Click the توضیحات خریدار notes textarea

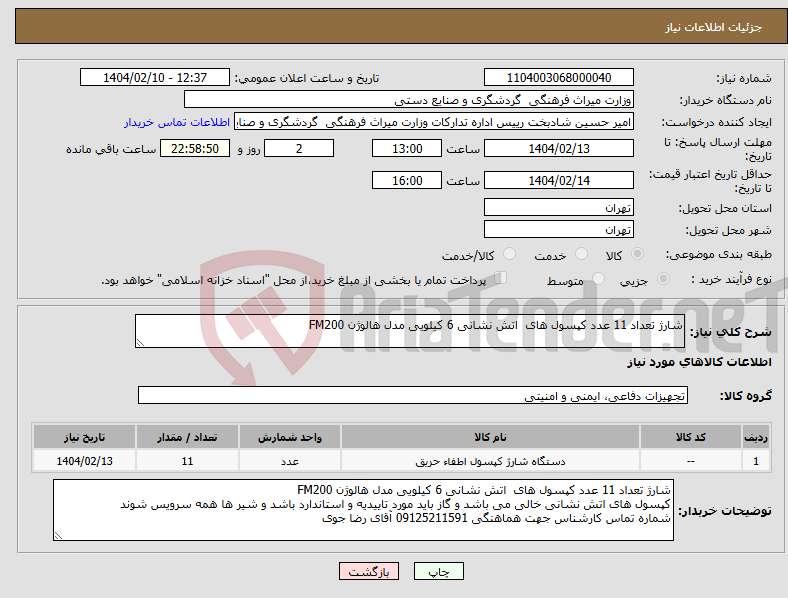363,510
